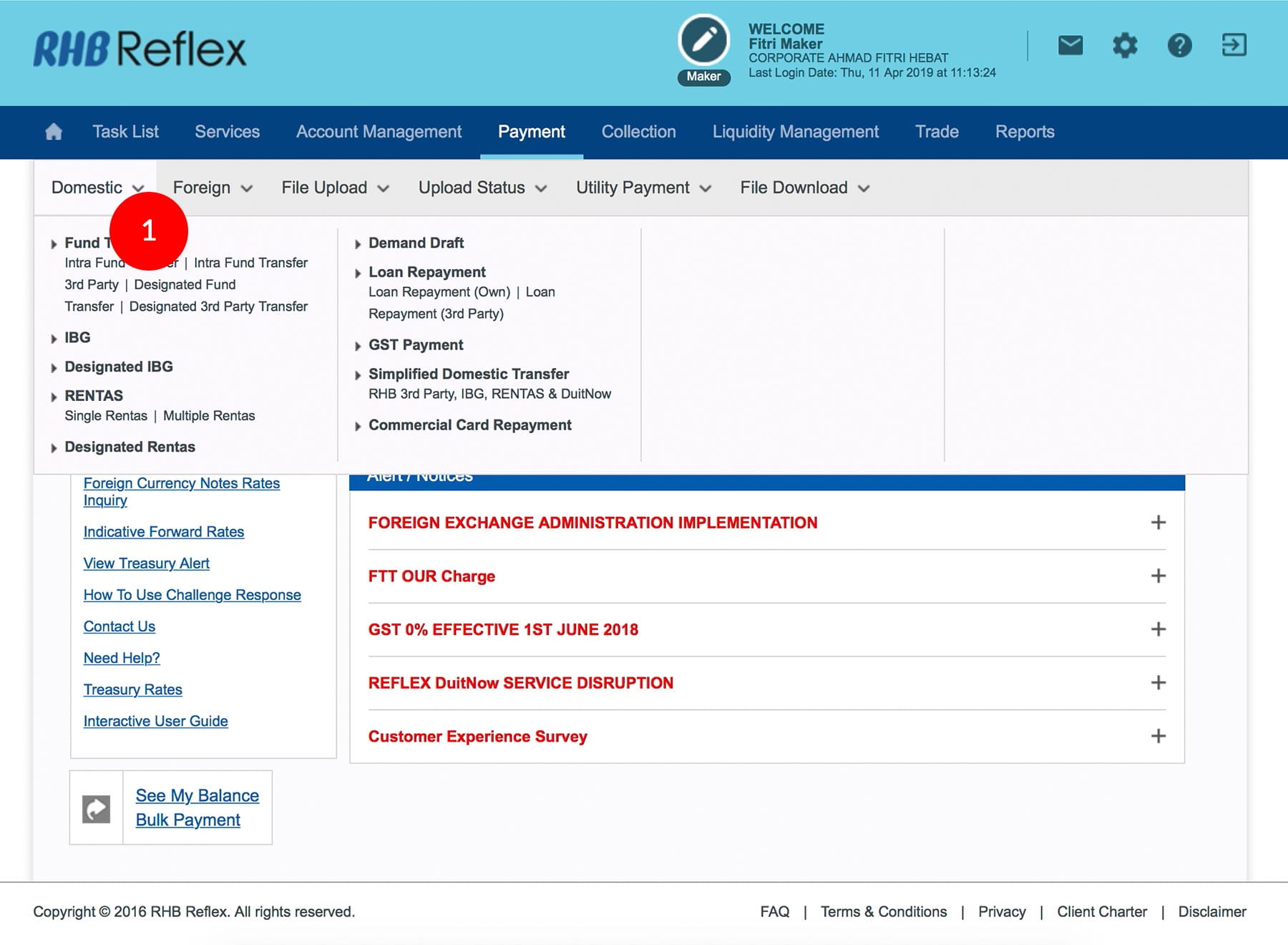Click the home icon in navigation bar
1288x945 pixels.
coord(54,132)
